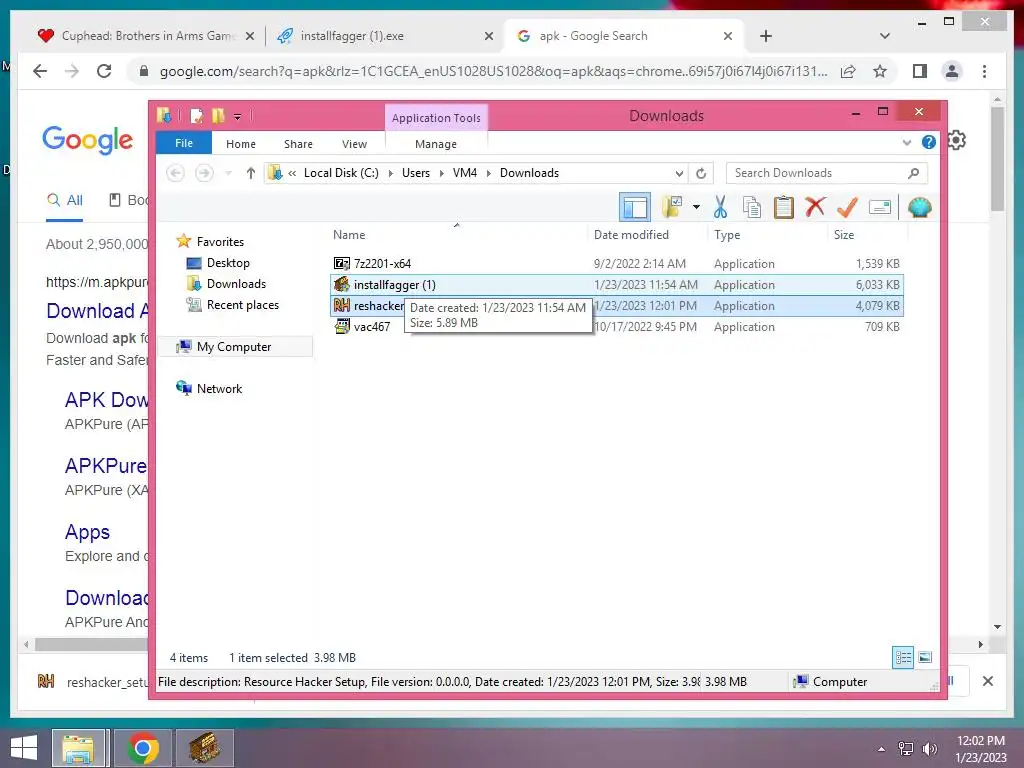
Task: Sort by Date modified column header
Action: coord(631,234)
